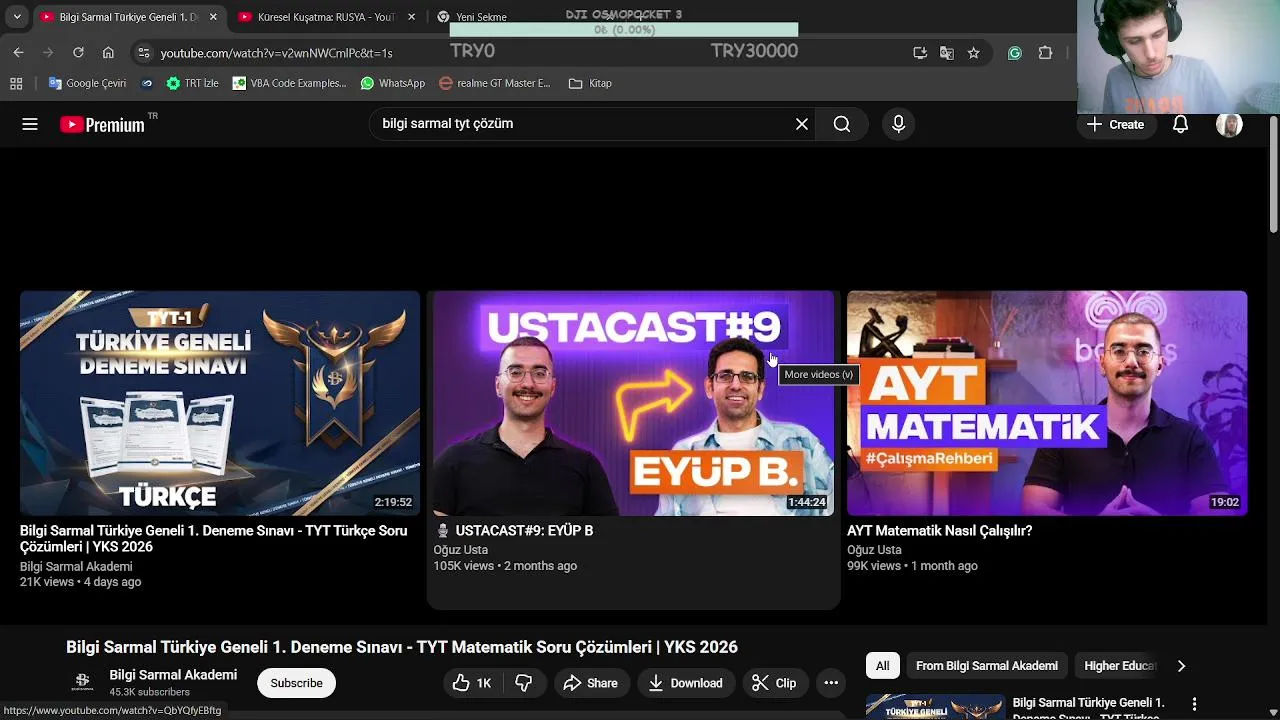The height and width of the screenshot is (720, 1280).
Task: Open Bilgi Sarmal Akademi channel beside Subscribe
Action: (173, 675)
